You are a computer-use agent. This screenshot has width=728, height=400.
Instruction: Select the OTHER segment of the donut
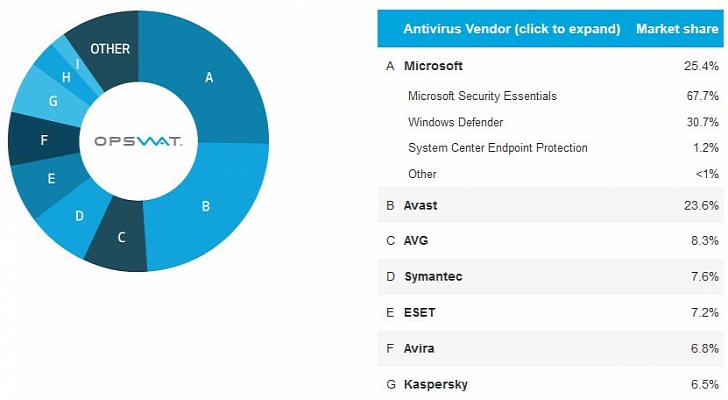point(110,49)
